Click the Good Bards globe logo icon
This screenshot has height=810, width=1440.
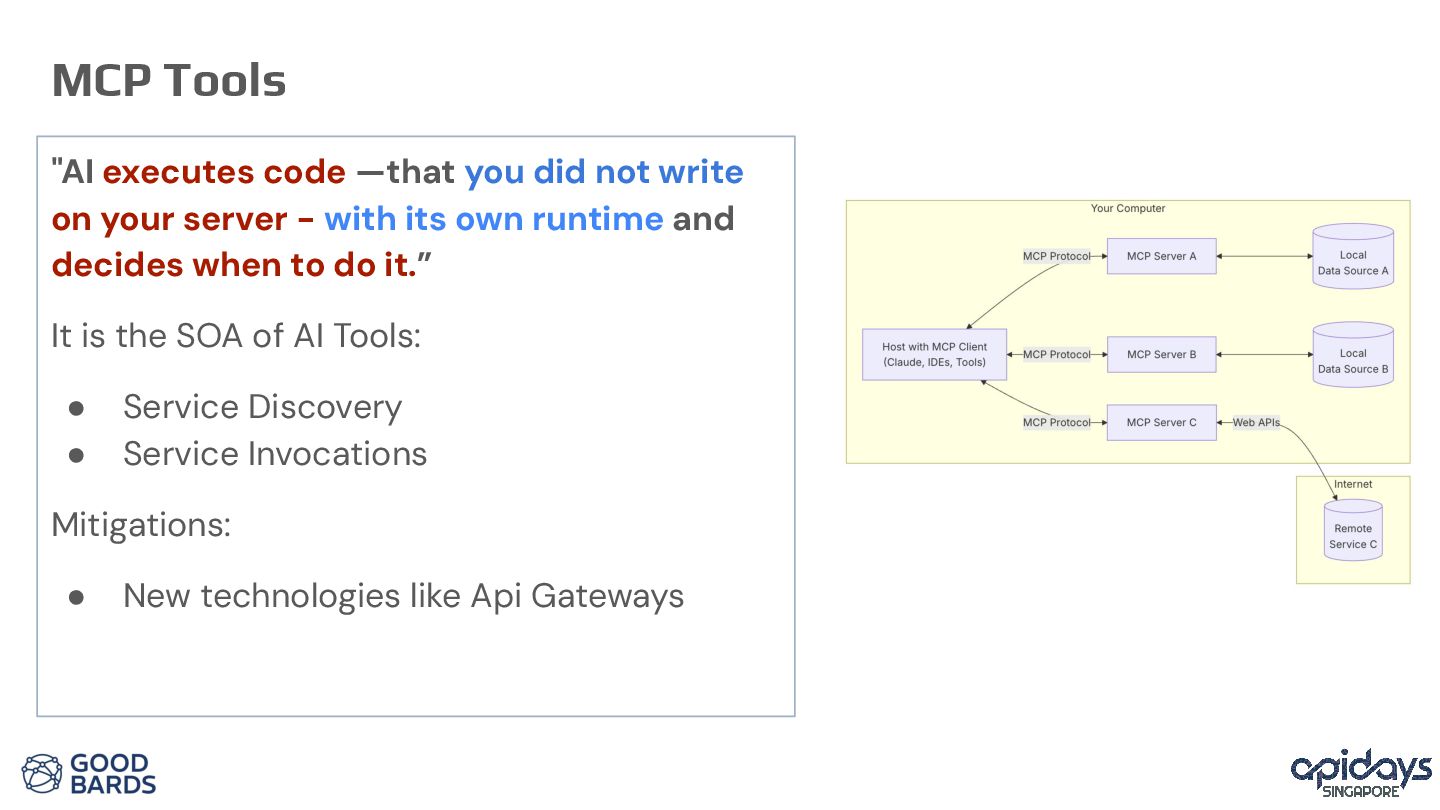[42, 774]
